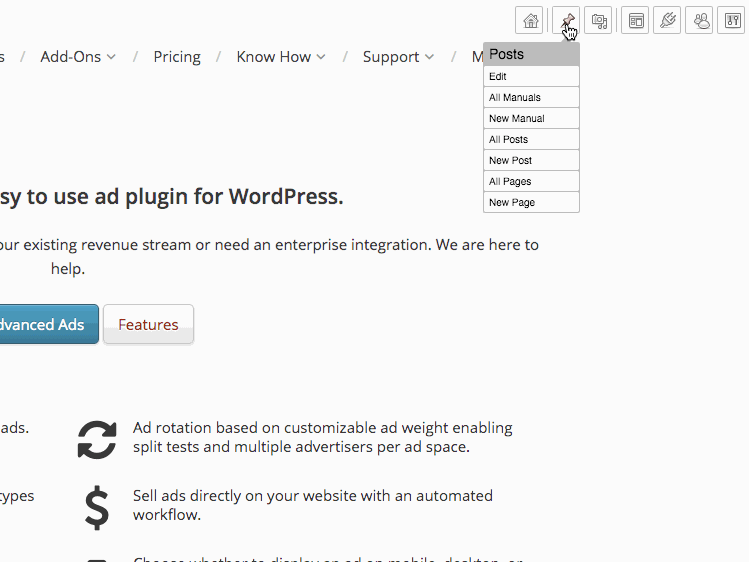
Task: Open the media library icon
Action: click(x=598, y=21)
